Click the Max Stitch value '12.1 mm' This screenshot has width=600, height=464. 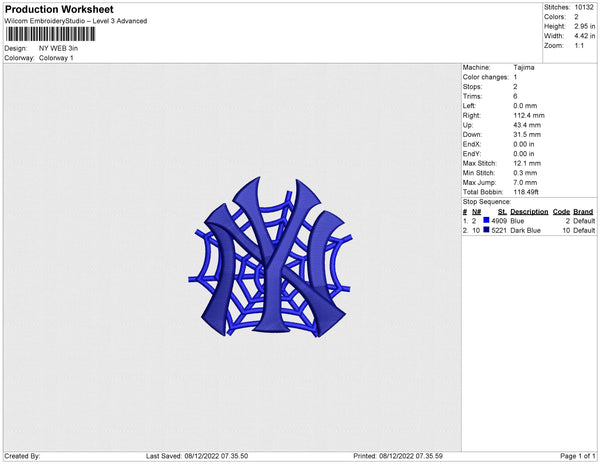pyautogui.click(x=527, y=163)
